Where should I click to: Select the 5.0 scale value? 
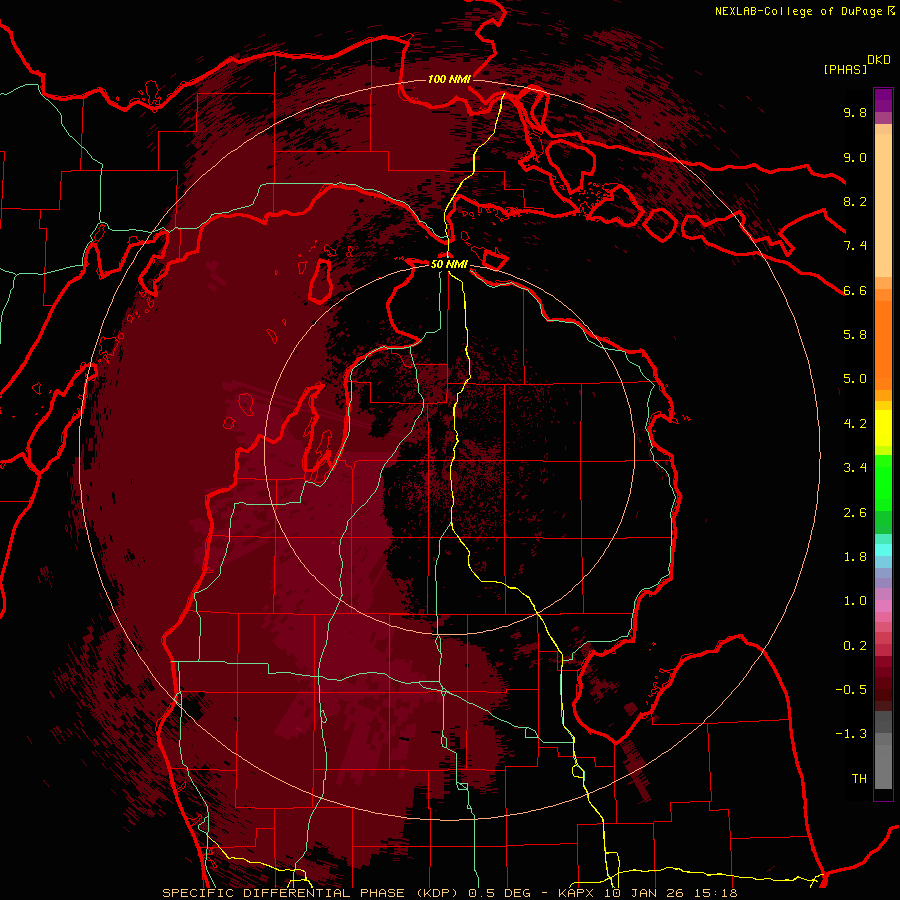click(x=855, y=379)
